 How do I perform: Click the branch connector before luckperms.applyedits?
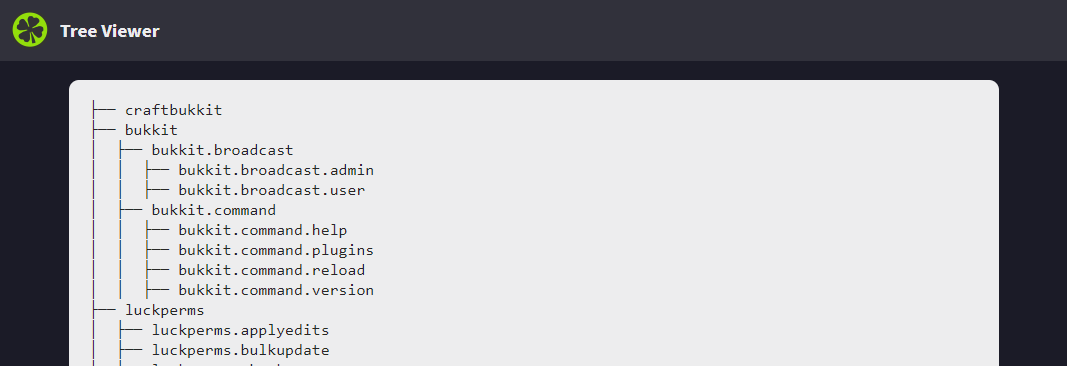[x=131, y=331]
